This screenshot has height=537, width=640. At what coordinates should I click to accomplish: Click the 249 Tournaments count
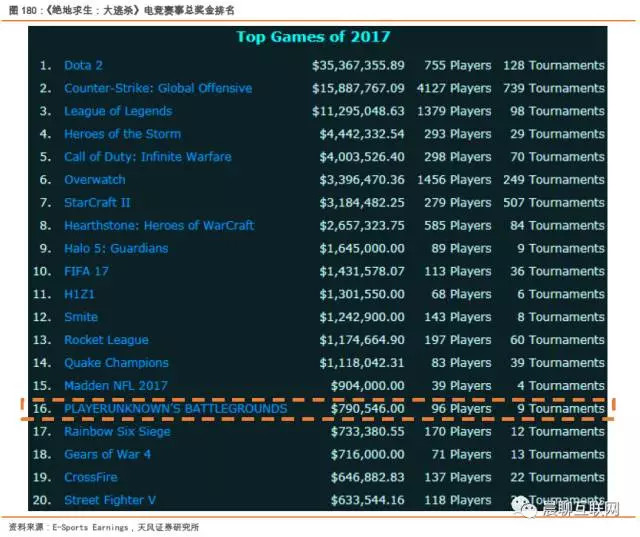[x=554, y=180]
